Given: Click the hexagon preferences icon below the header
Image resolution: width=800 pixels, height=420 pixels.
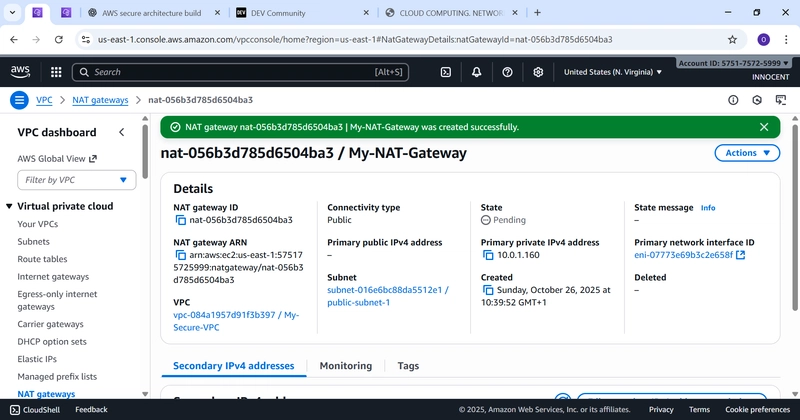Looking at the screenshot, I should tap(757, 100).
